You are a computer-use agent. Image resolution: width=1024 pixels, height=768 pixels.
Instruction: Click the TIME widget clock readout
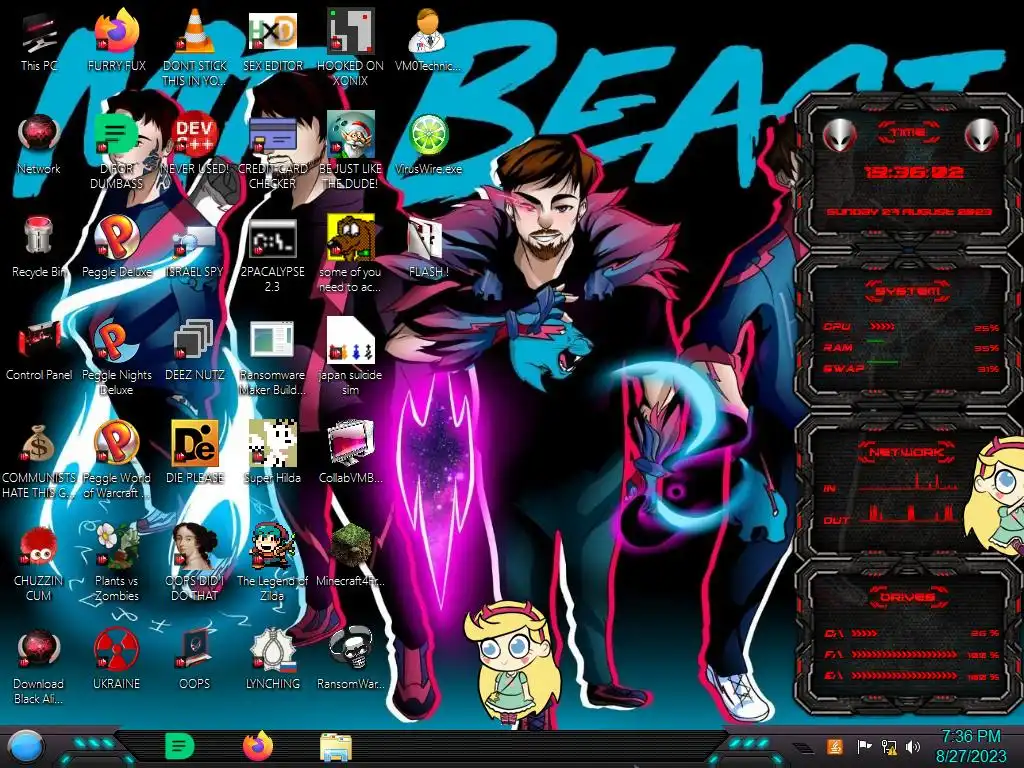click(x=914, y=172)
